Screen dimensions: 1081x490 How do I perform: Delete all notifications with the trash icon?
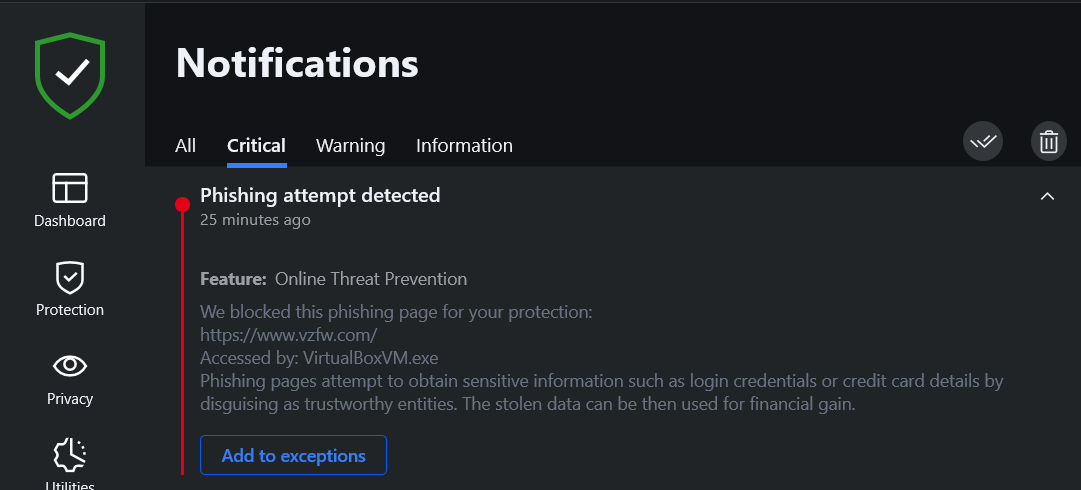tap(1049, 142)
